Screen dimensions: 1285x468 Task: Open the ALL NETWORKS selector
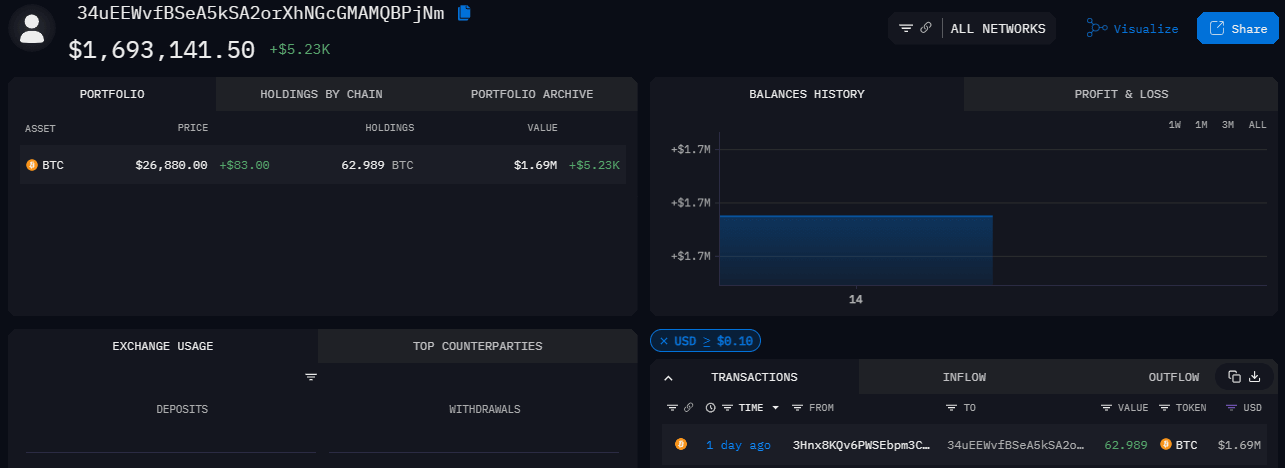click(x=998, y=29)
